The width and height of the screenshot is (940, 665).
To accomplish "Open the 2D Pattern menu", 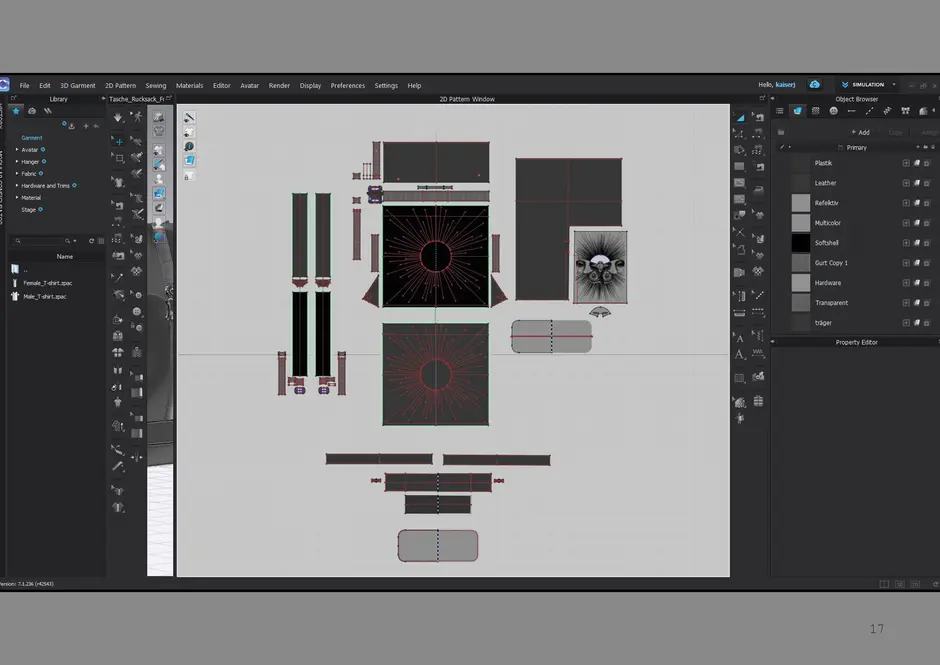I will click(120, 86).
